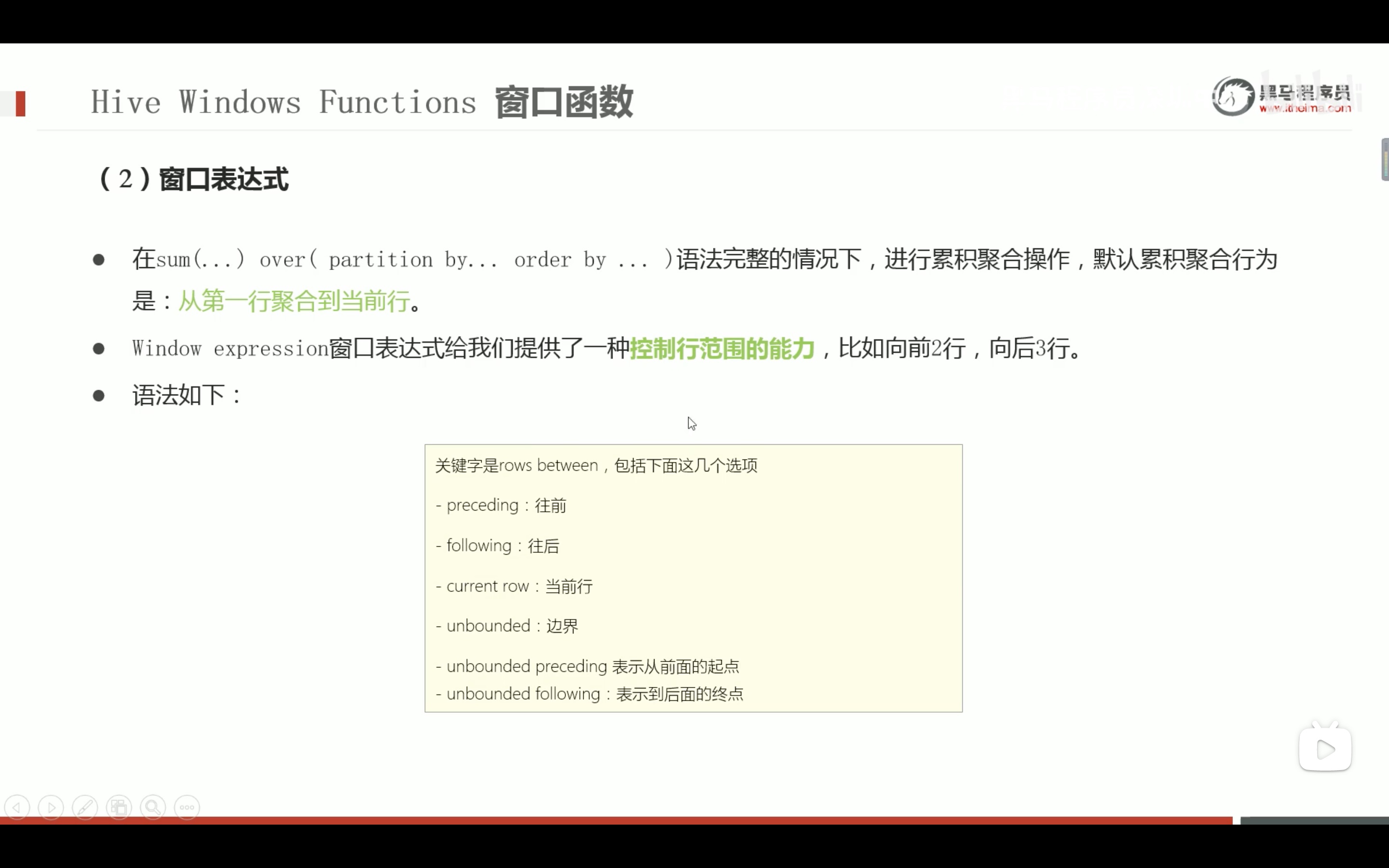Click the scrollbar thumb on right edge
Viewport: 1389px width, 868px height.
click(1385, 159)
